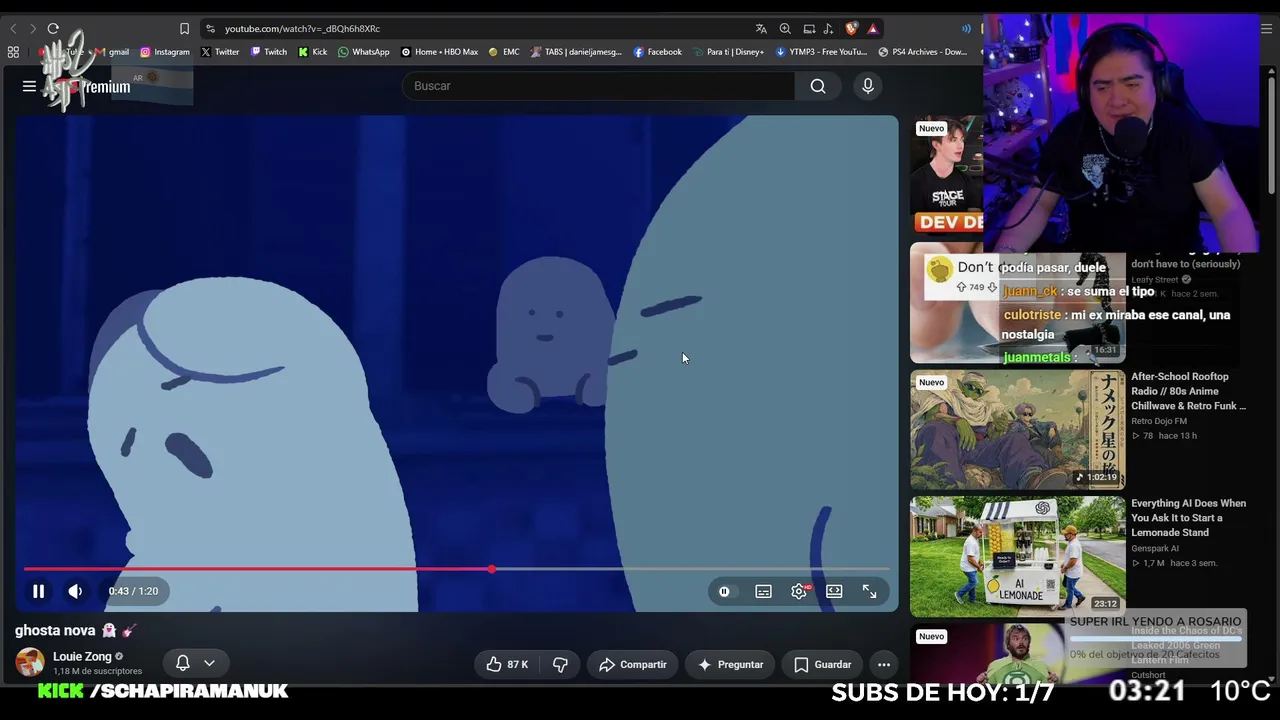Expand the subscription notification dropdown arrow
The height and width of the screenshot is (720, 1280).
209,663
